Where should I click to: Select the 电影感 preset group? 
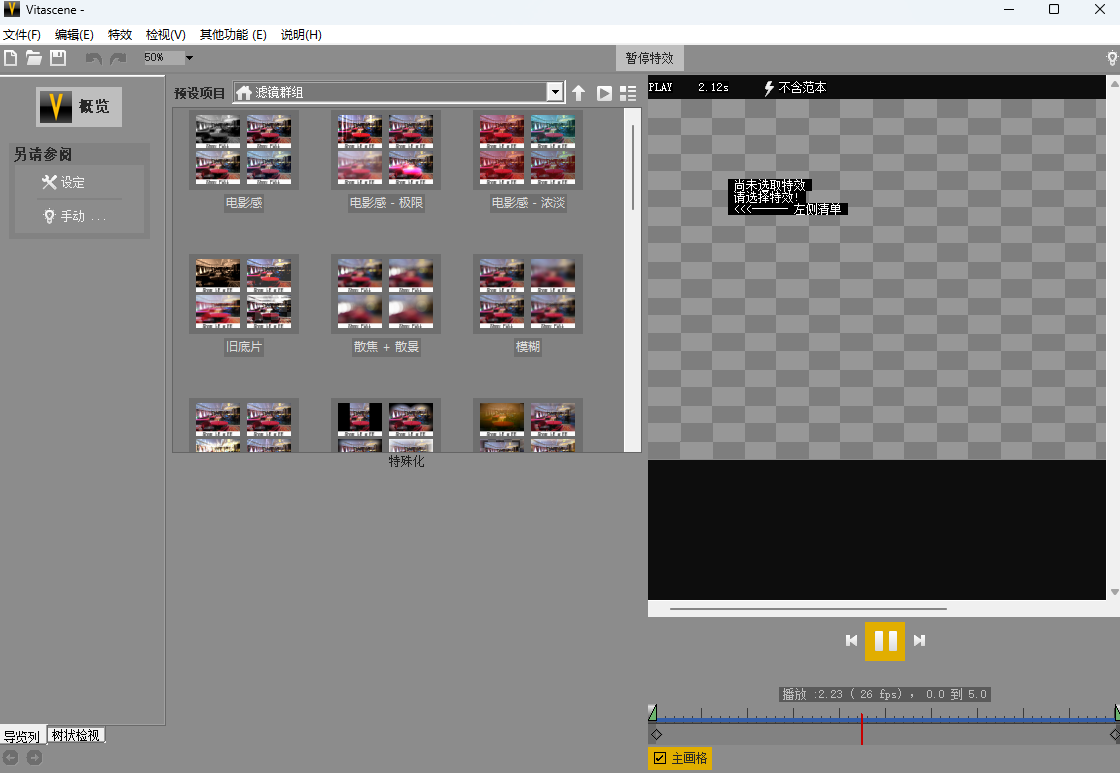pyautogui.click(x=244, y=161)
